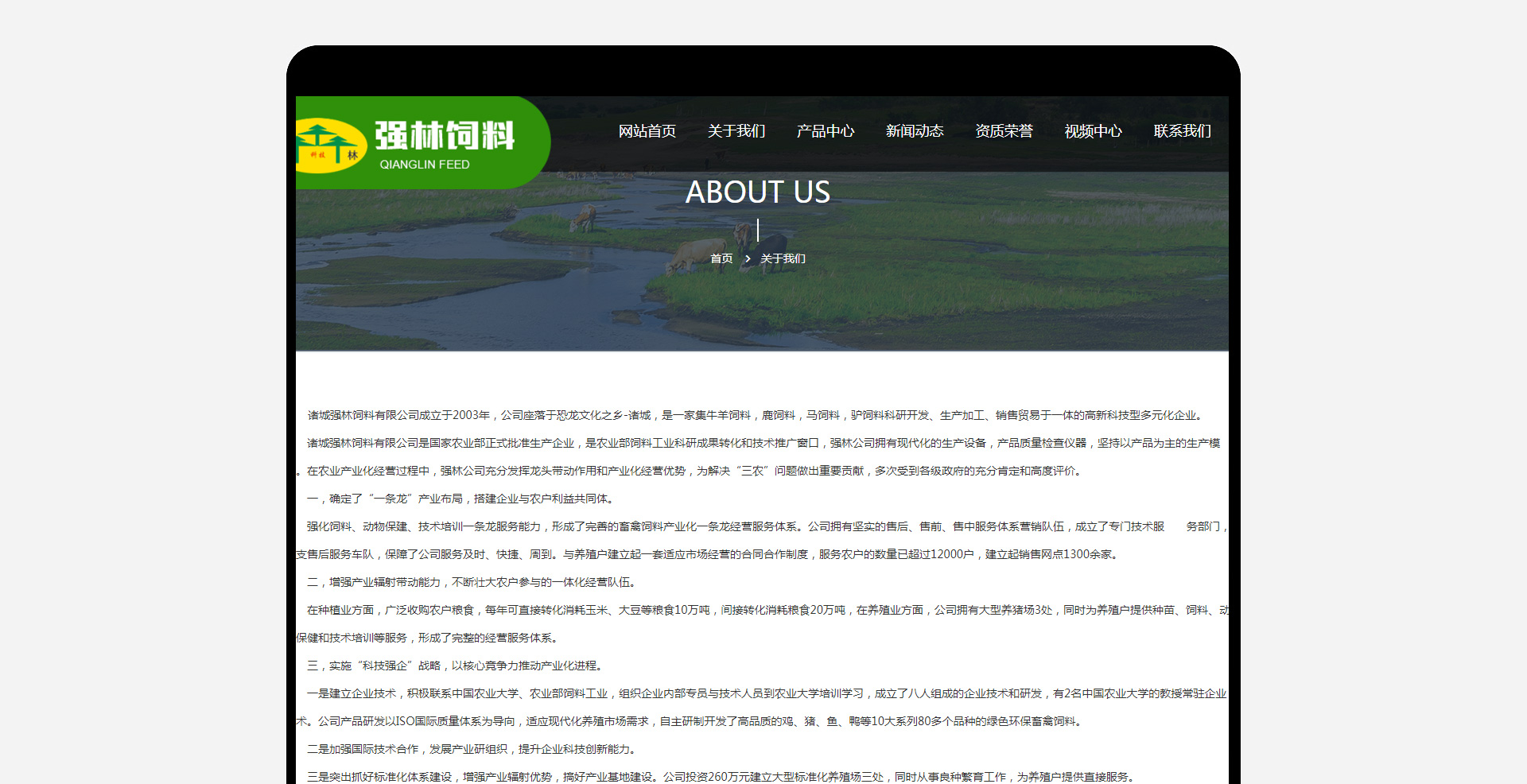The height and width of the screenshot is (784, 1527).
Task: Click the line starting 一是建立企业技术
Action: click(767, 693)
